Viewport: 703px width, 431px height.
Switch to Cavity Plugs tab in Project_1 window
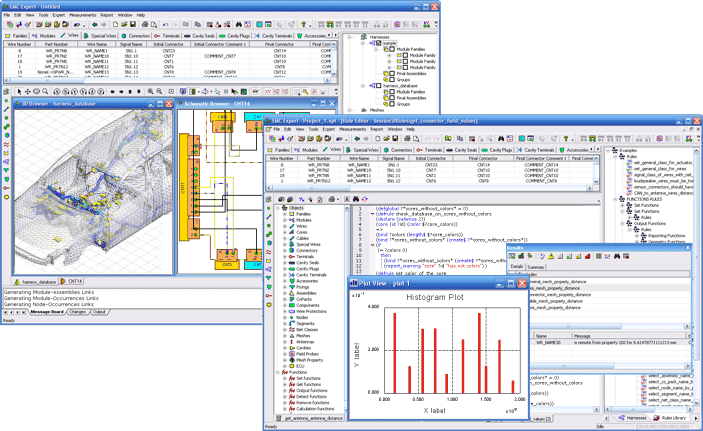(497, 150)
